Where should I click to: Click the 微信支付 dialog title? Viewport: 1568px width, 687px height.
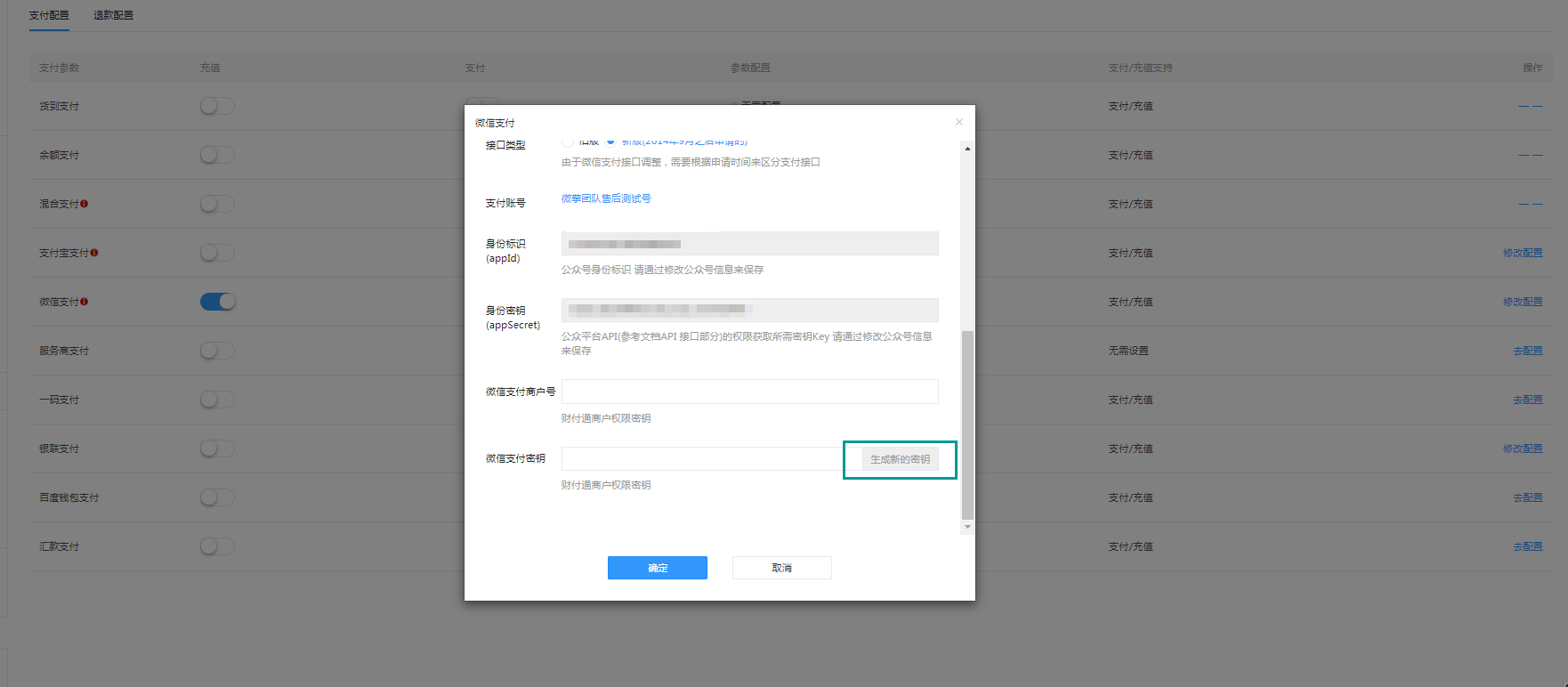click(495, 123)
